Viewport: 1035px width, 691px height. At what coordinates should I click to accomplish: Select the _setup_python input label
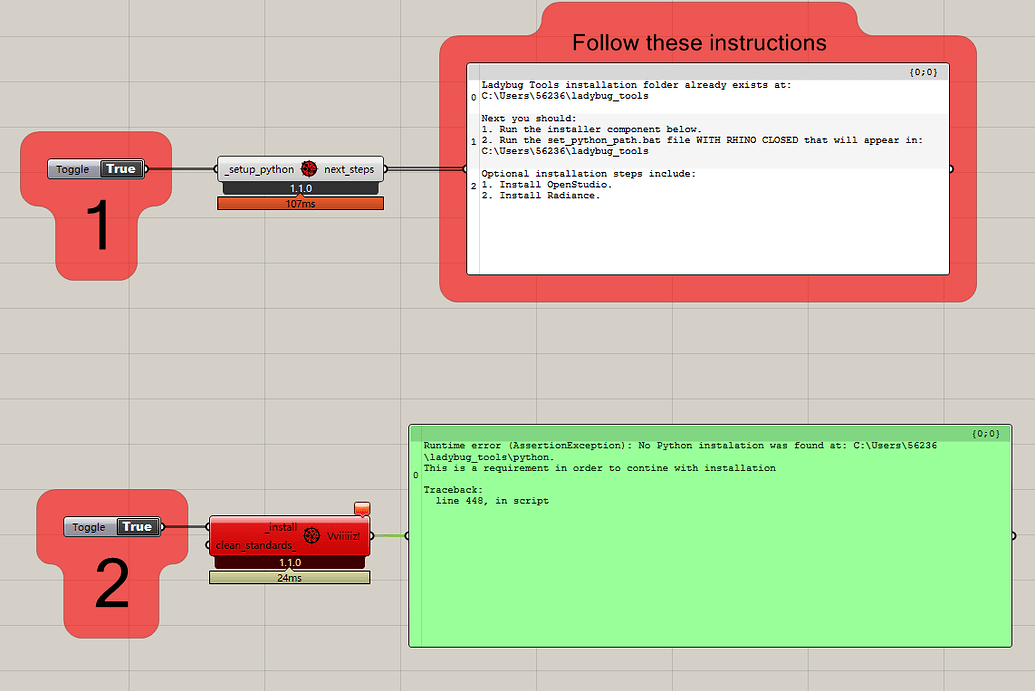click(260, 170)
